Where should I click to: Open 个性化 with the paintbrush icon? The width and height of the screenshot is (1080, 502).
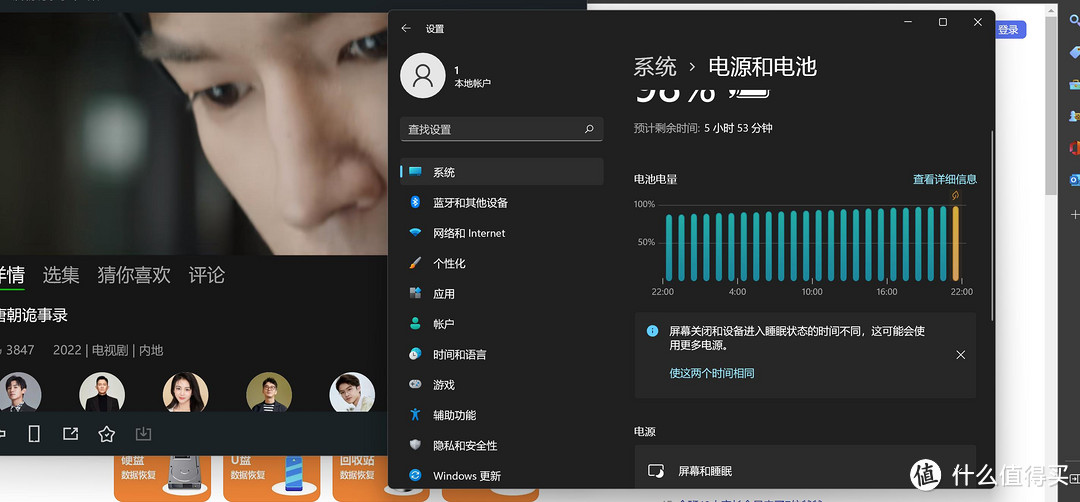click(502, 263)
